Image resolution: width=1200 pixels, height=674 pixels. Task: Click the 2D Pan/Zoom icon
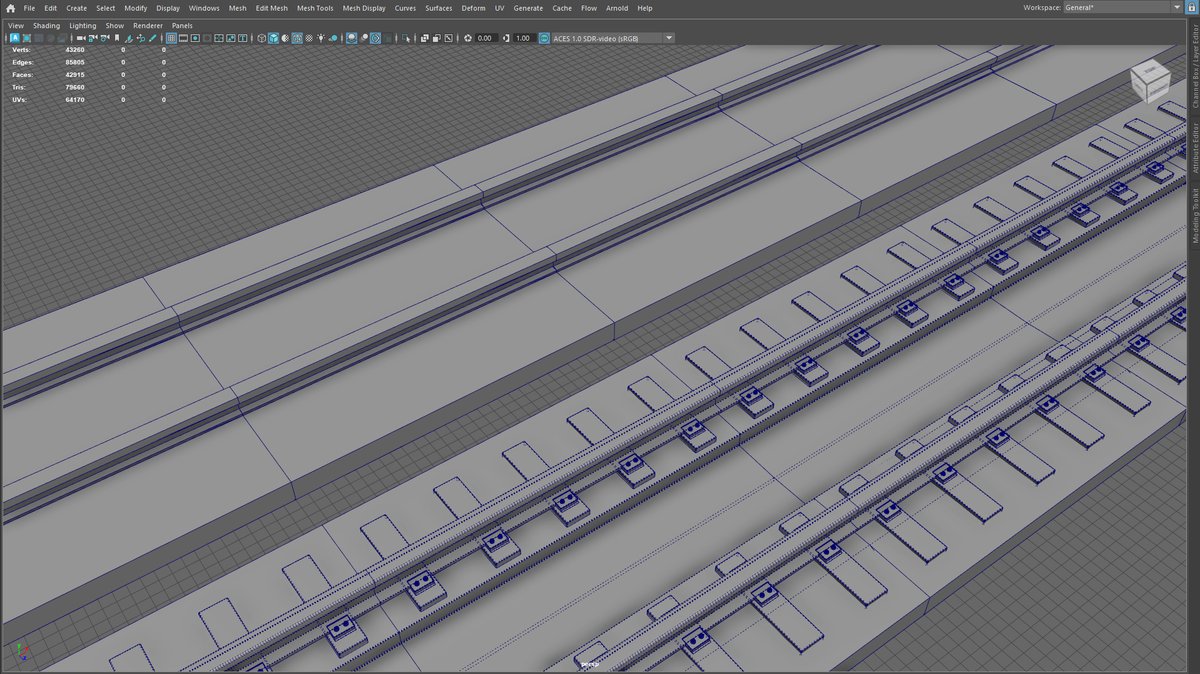140,38
